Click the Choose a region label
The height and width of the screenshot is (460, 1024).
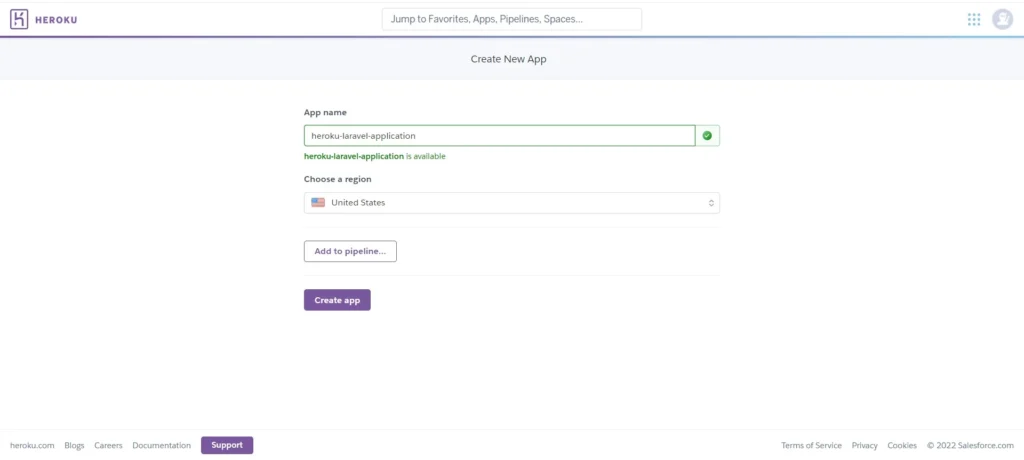(x=338, y=179)
